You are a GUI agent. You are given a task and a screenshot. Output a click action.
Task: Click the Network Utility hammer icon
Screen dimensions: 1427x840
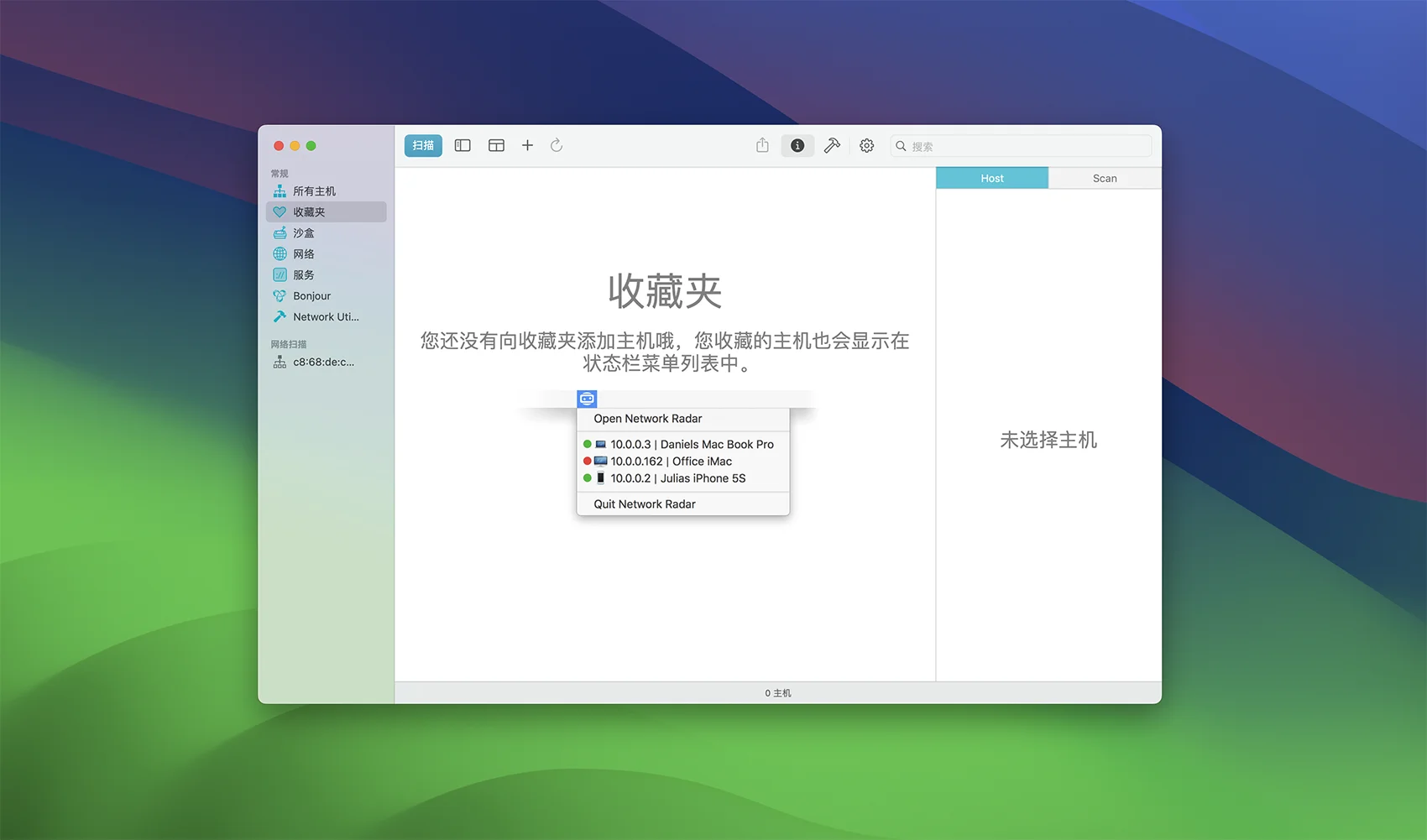point(280,317)
